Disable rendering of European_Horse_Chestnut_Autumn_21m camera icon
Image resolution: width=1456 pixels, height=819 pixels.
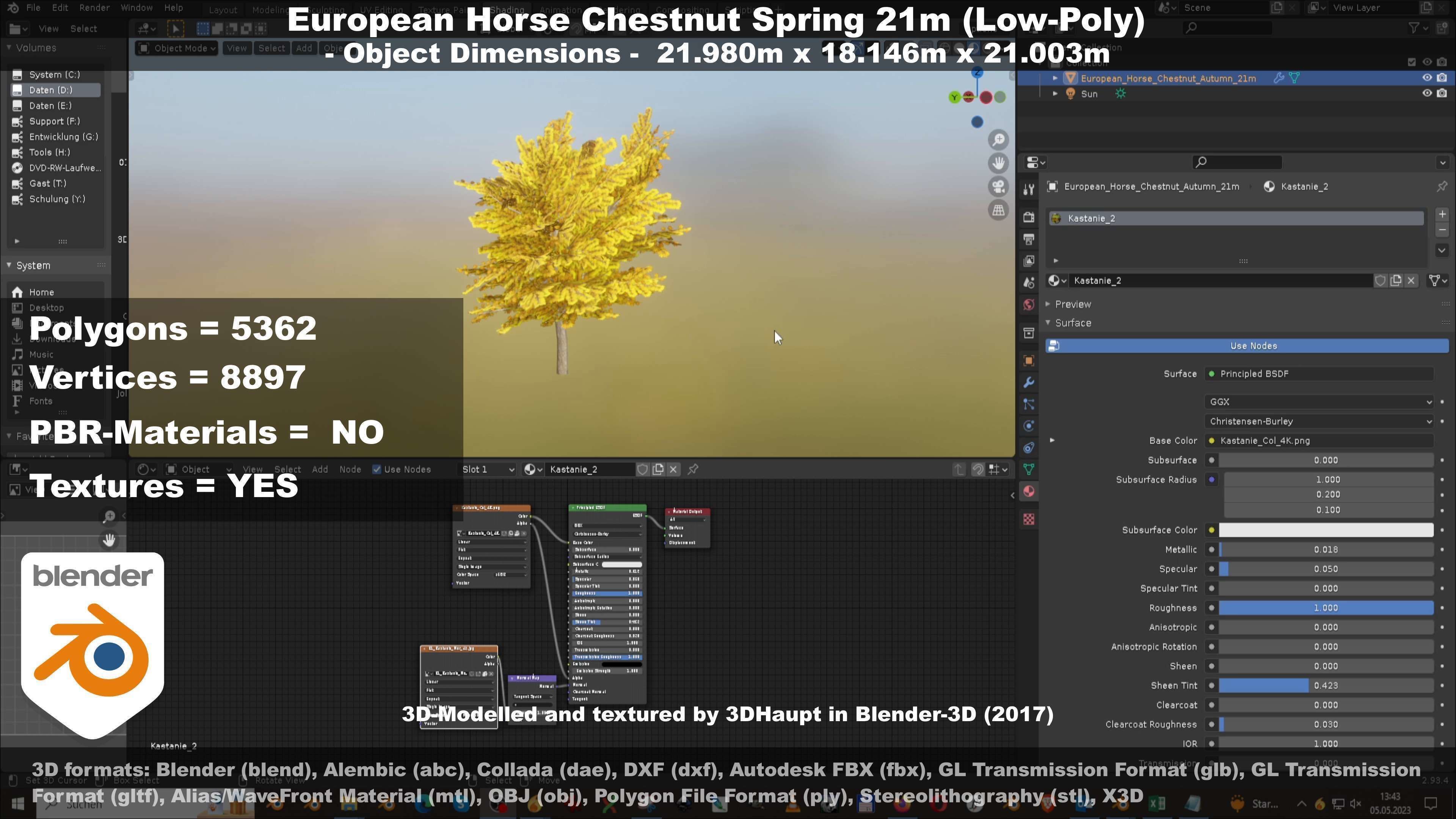coord(1442,78)
